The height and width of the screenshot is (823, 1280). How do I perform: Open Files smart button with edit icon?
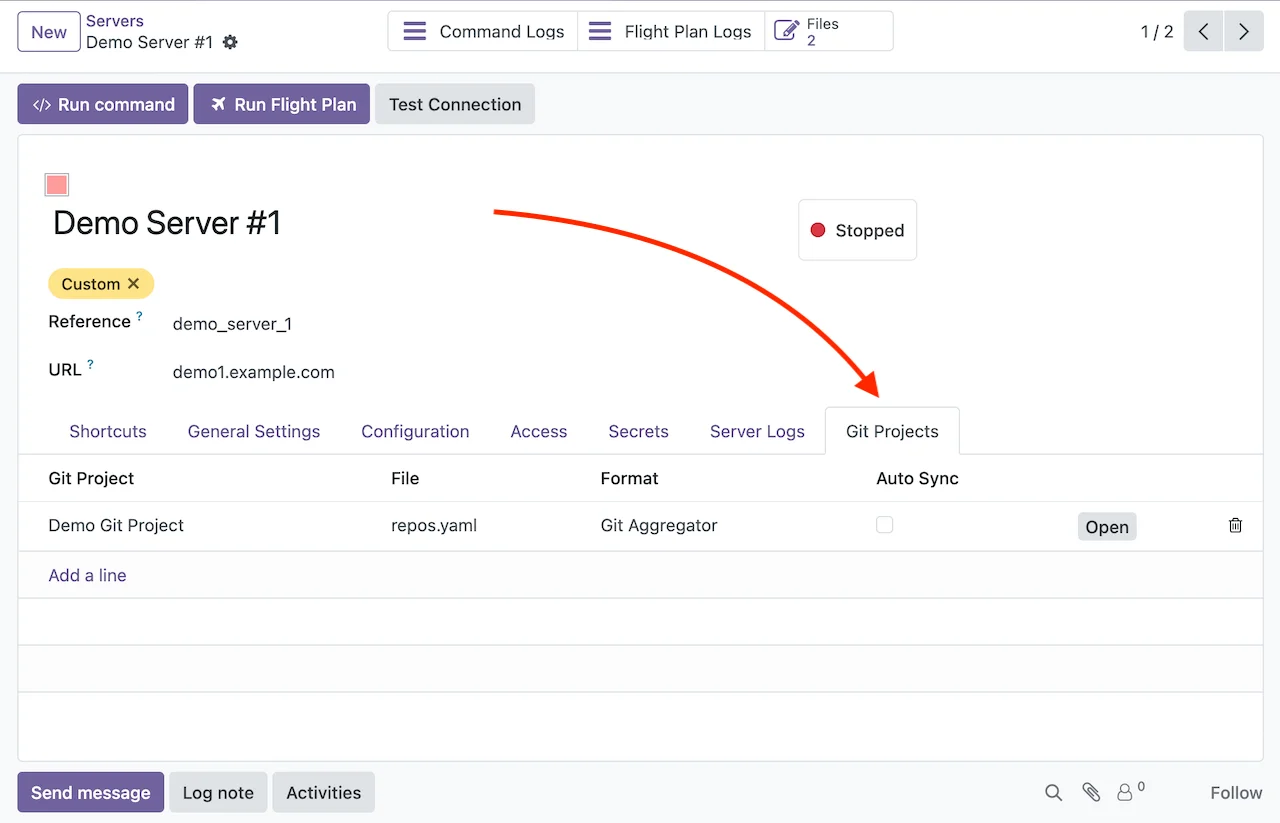(x=828, y=32)
